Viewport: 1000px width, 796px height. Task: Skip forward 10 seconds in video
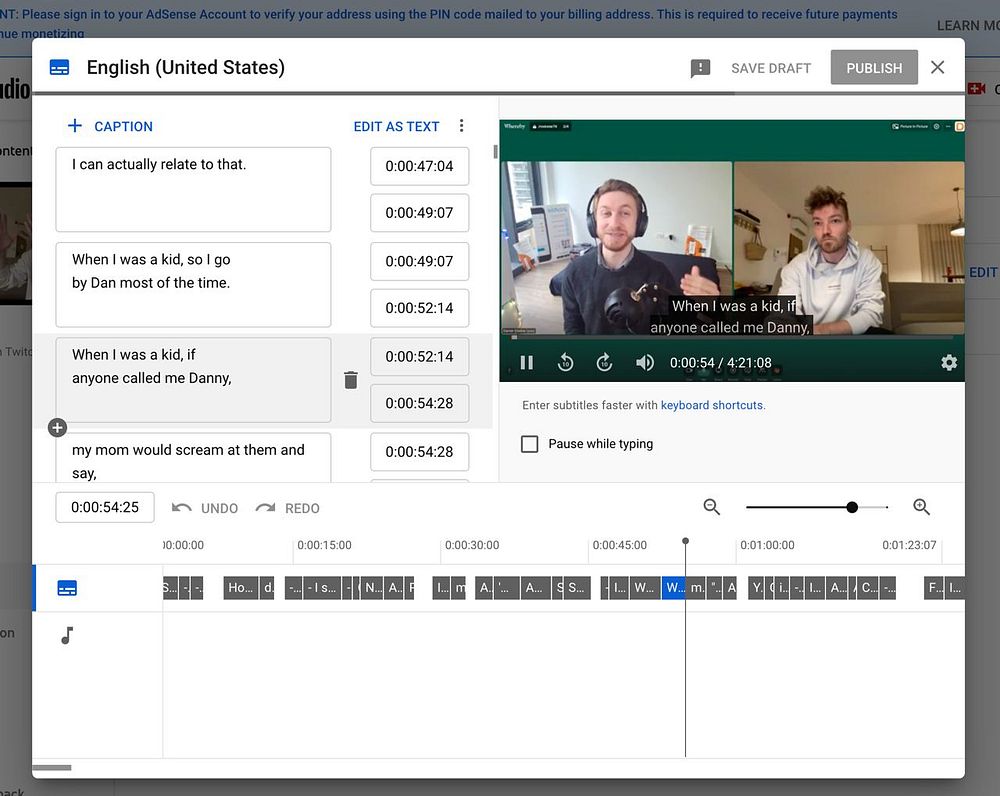(604, 363)
